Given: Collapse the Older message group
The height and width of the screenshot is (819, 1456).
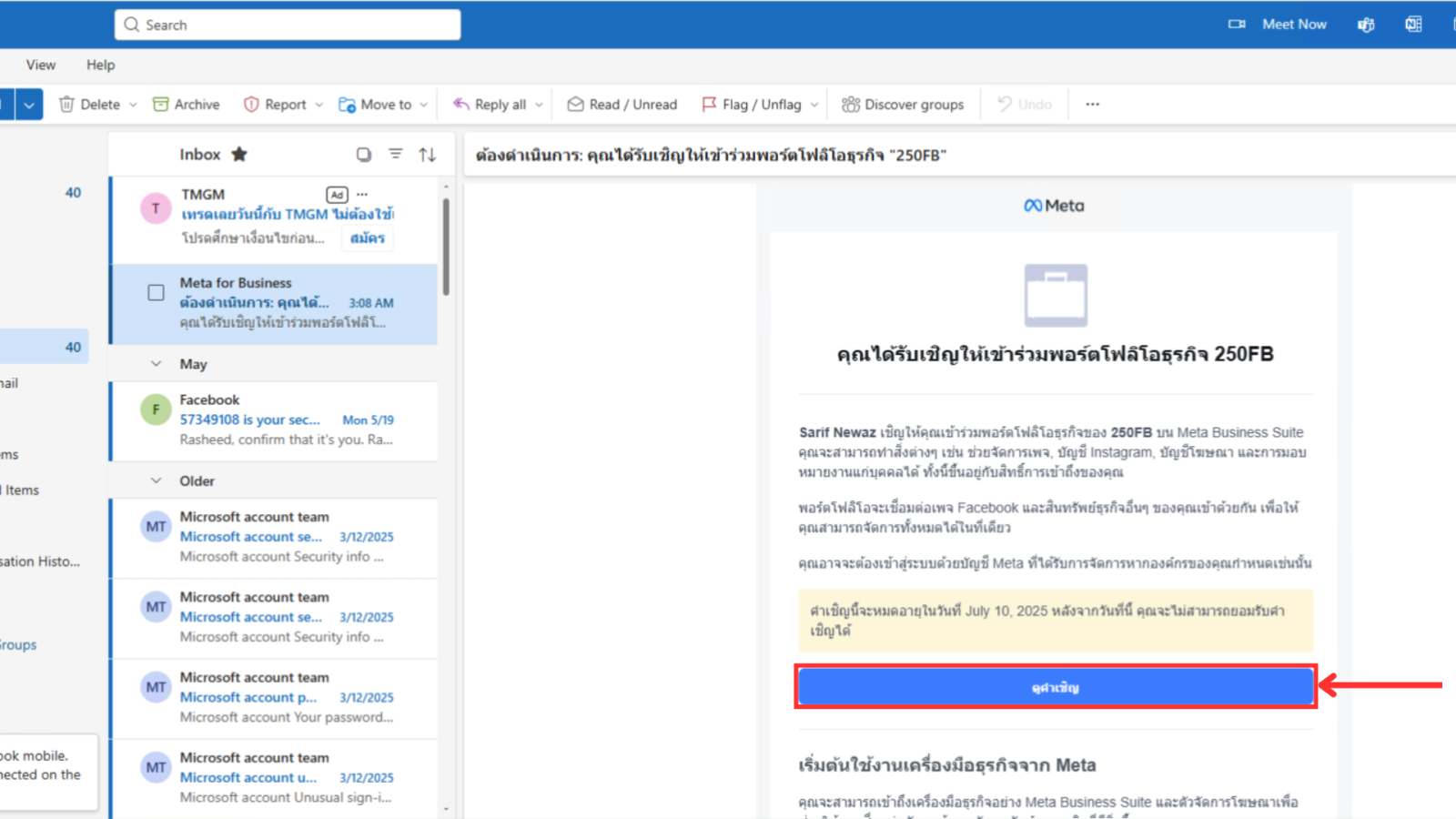Looking at the screenshot, I should 157,480.
